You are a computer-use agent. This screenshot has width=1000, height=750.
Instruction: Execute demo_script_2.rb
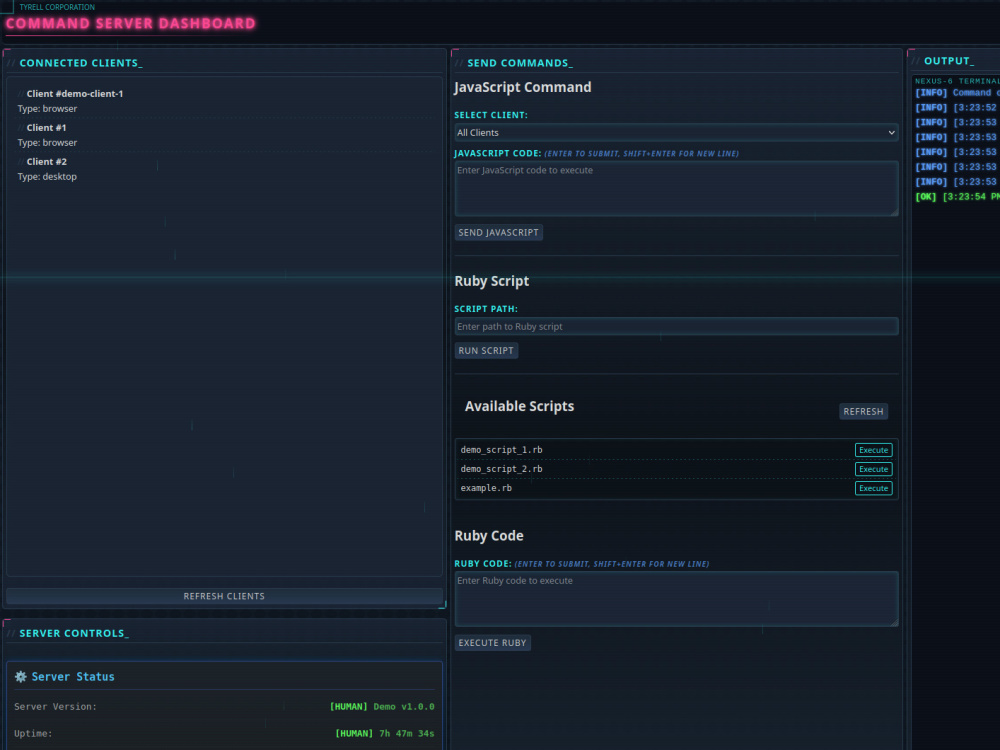(x=873, y=469)
